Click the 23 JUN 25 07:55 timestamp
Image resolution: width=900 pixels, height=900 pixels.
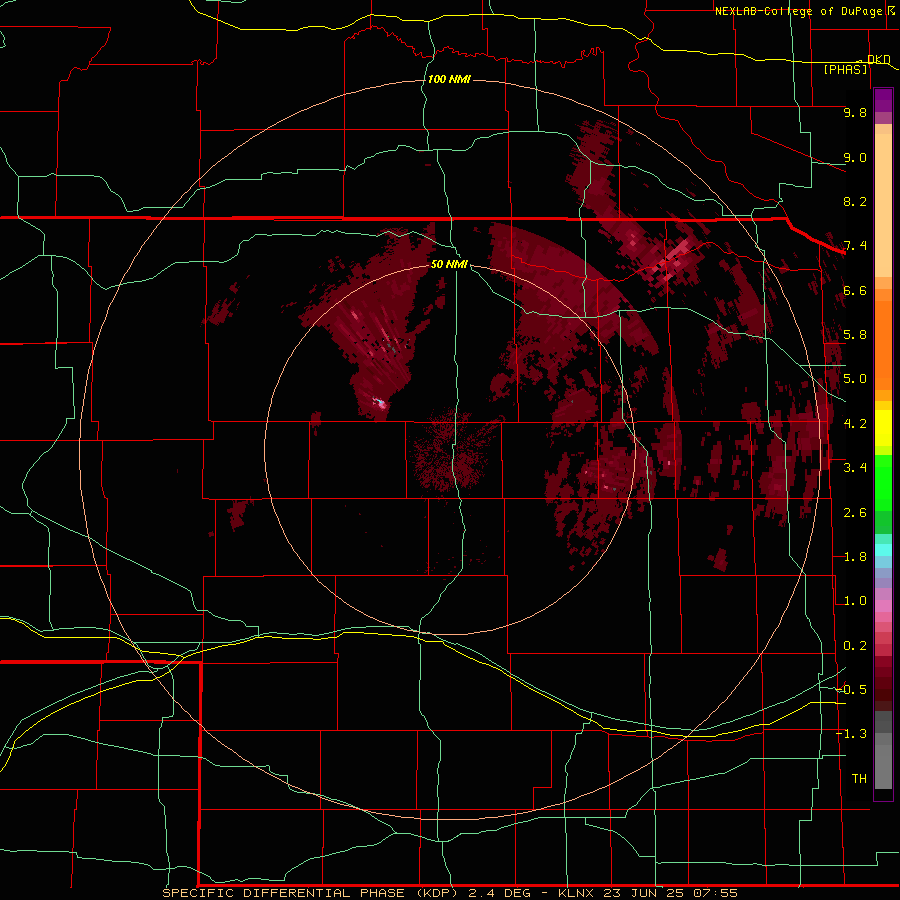pyautogui.click(x=670, y=893)
